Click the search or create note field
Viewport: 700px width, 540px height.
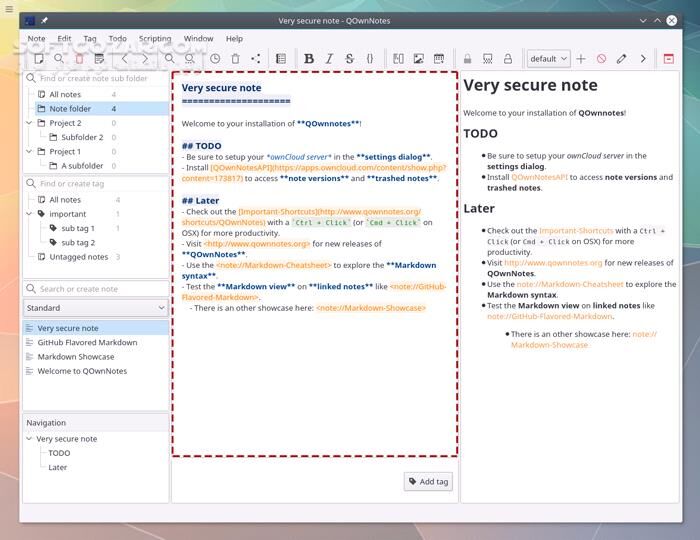[x=96, y=289]
